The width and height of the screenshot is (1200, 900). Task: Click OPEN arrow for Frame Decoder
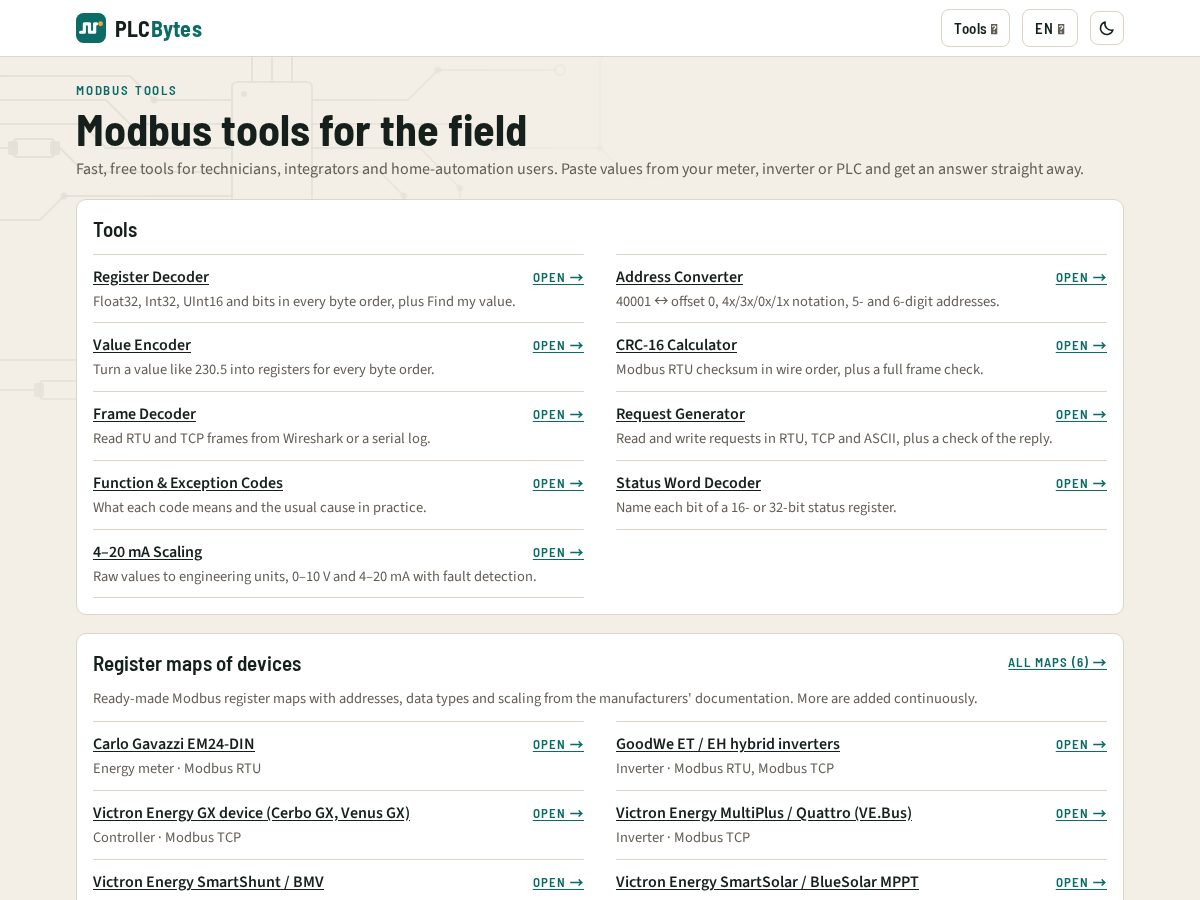tap(558, 415)
